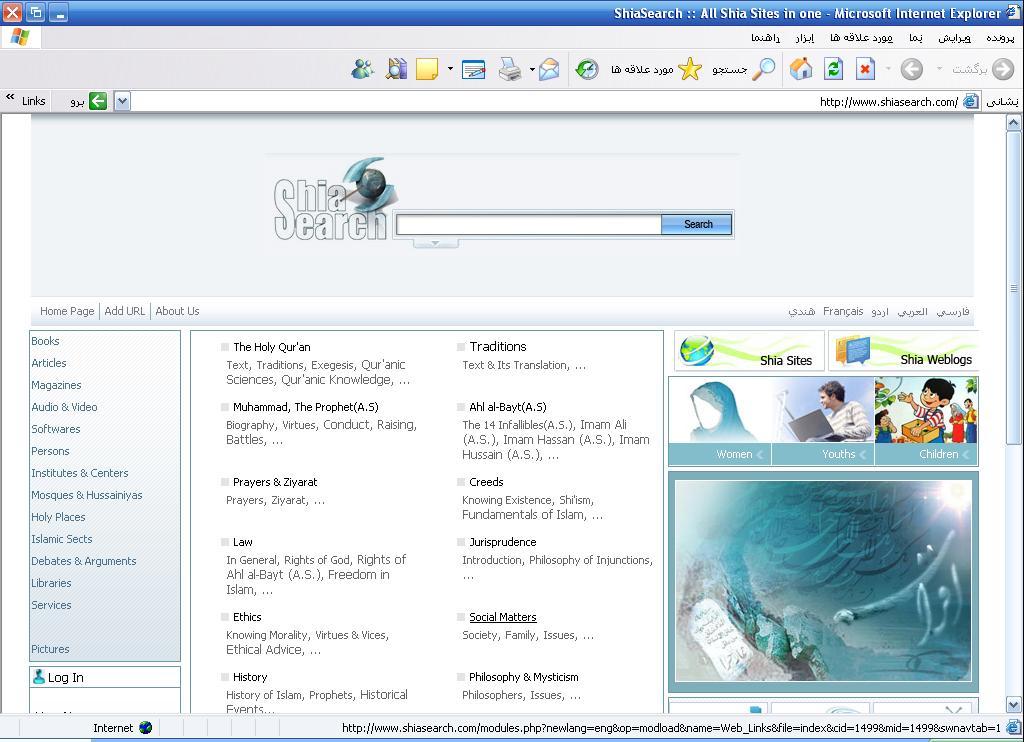Click the Mail envelope toolbar icon
This screenshot has width=1024, height=742.
(x=549, y=69)
